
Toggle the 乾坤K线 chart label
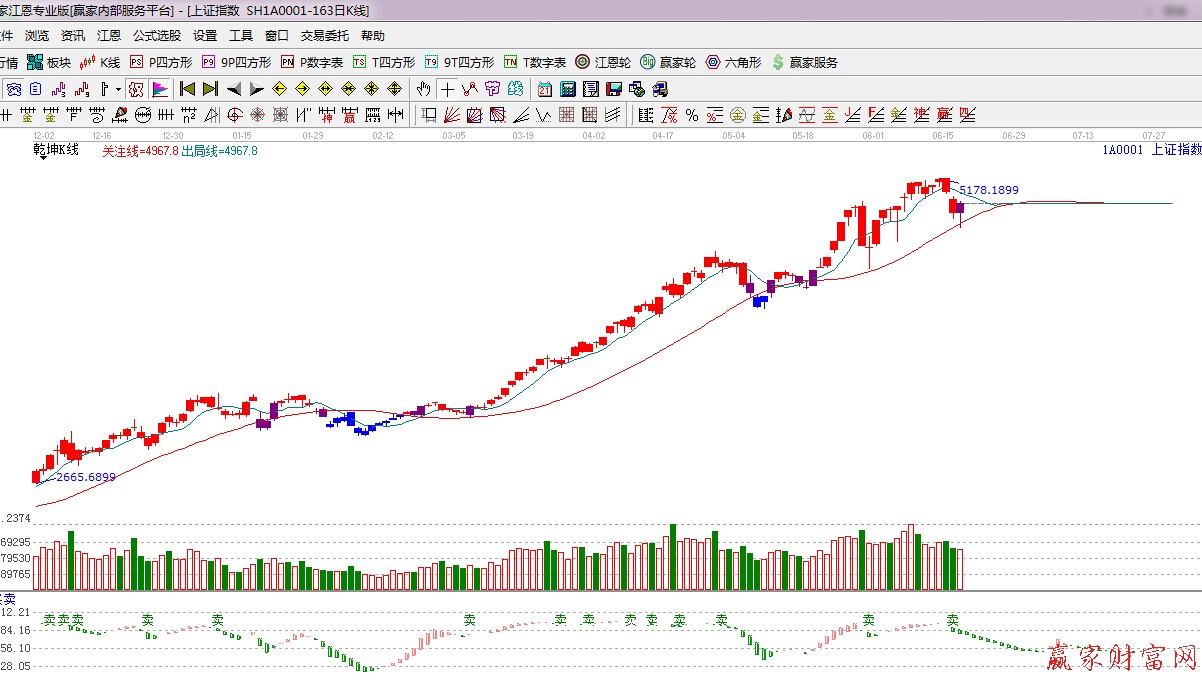point(56,151)
